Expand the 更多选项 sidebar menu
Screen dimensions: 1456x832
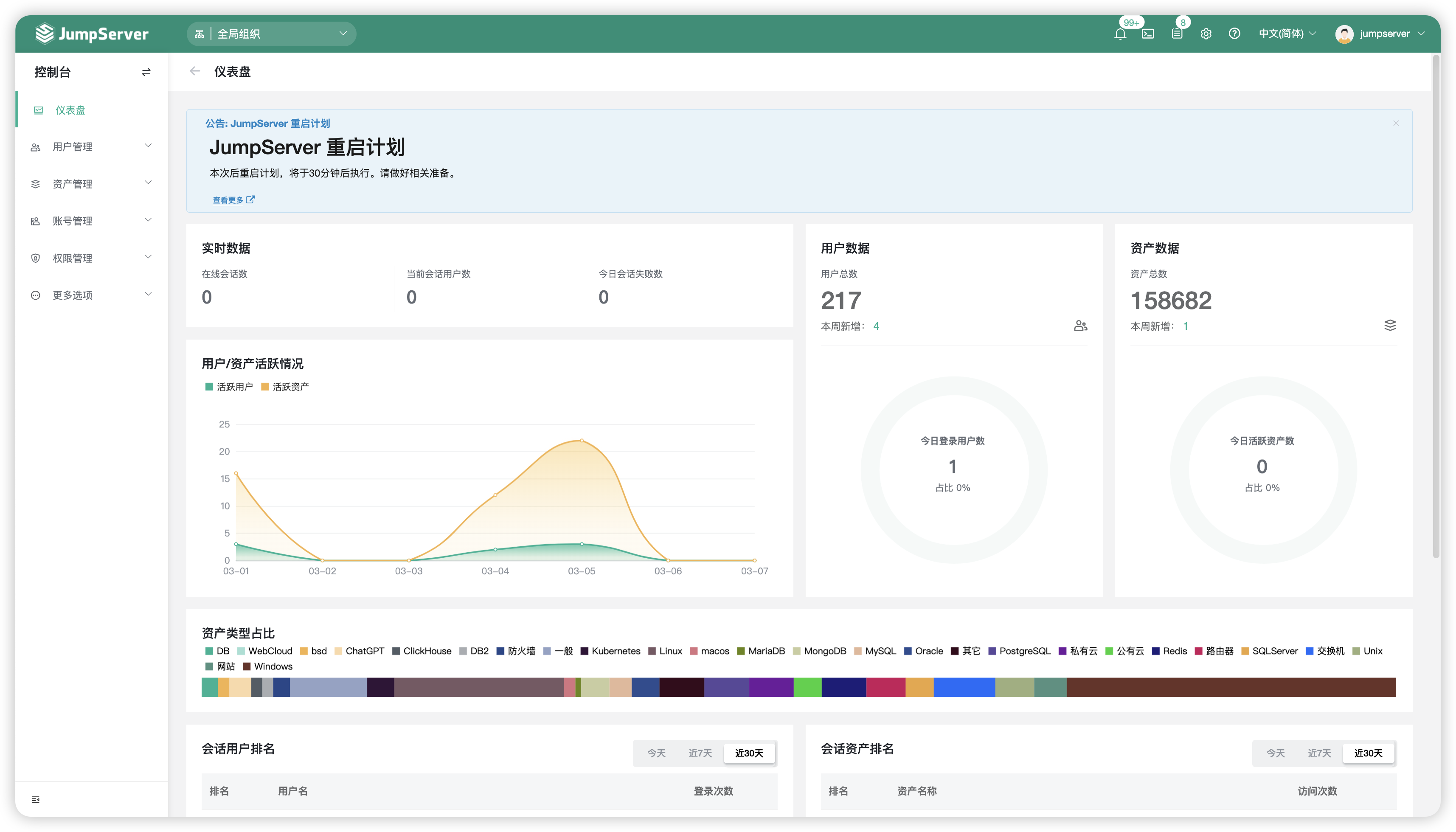click(x=91, y=295)
